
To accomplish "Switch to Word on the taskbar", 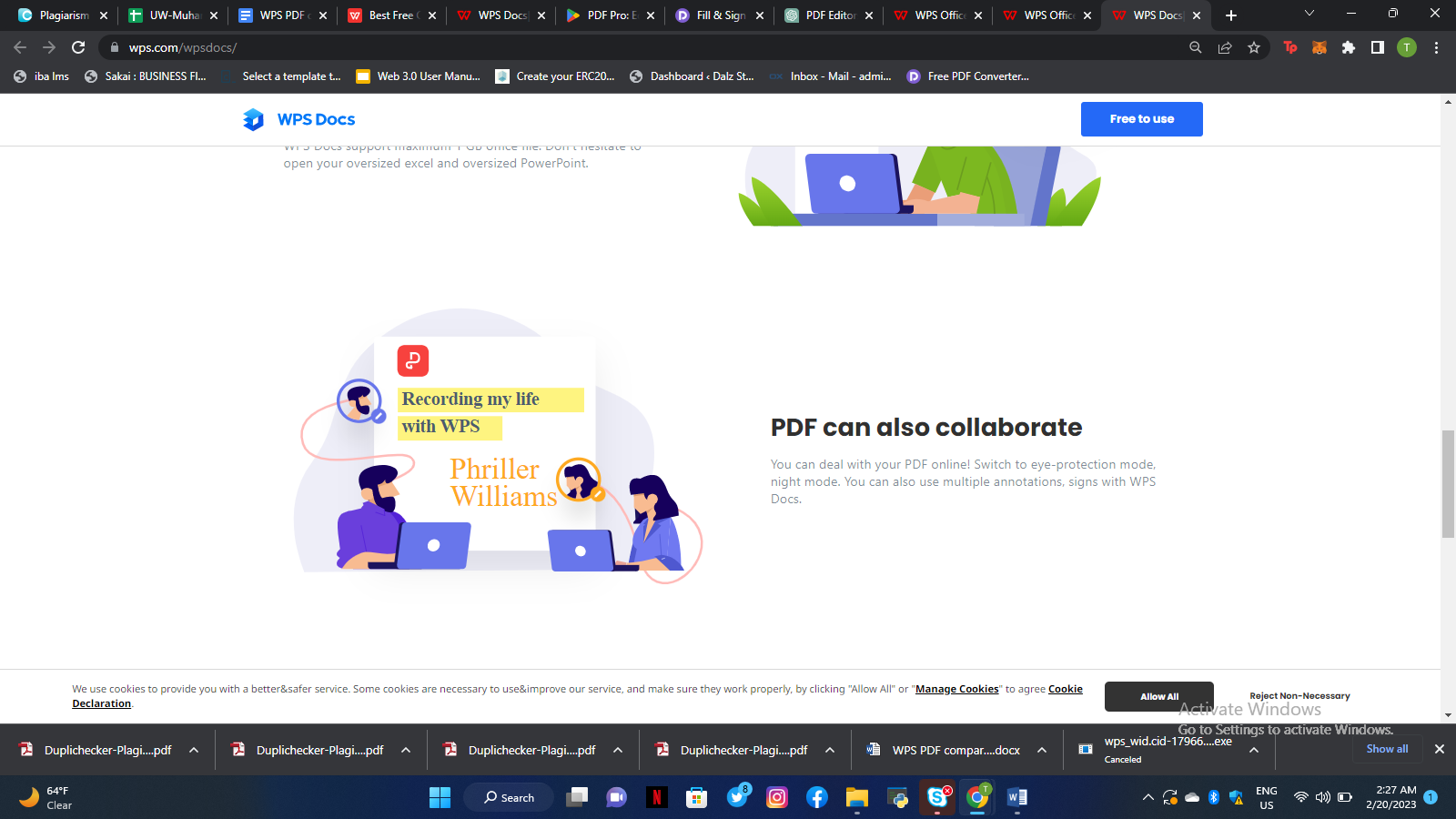I will (x=1017, y=797).
